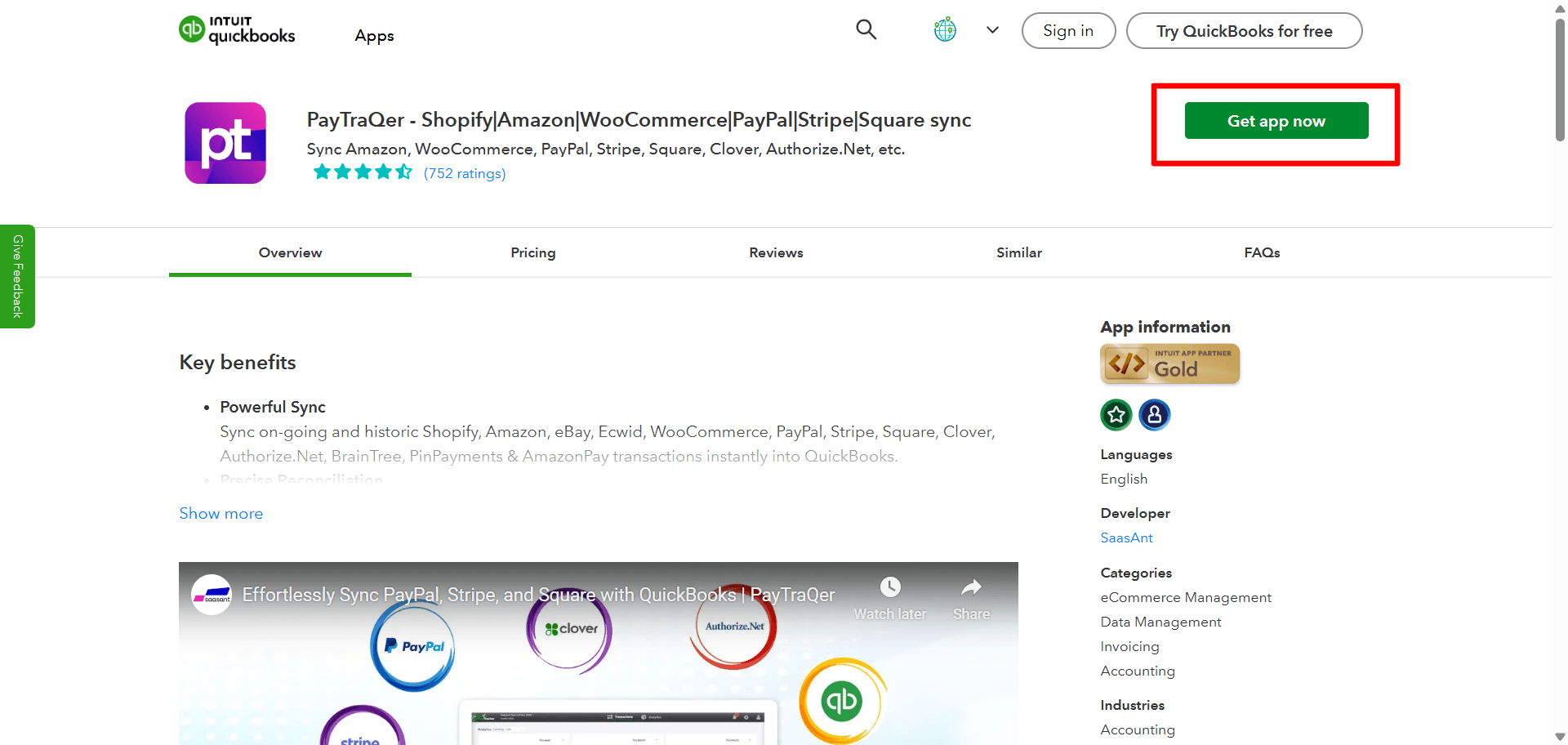
Task: Click the Intuit App Partner Gold badge
Action: (1169, 364)
